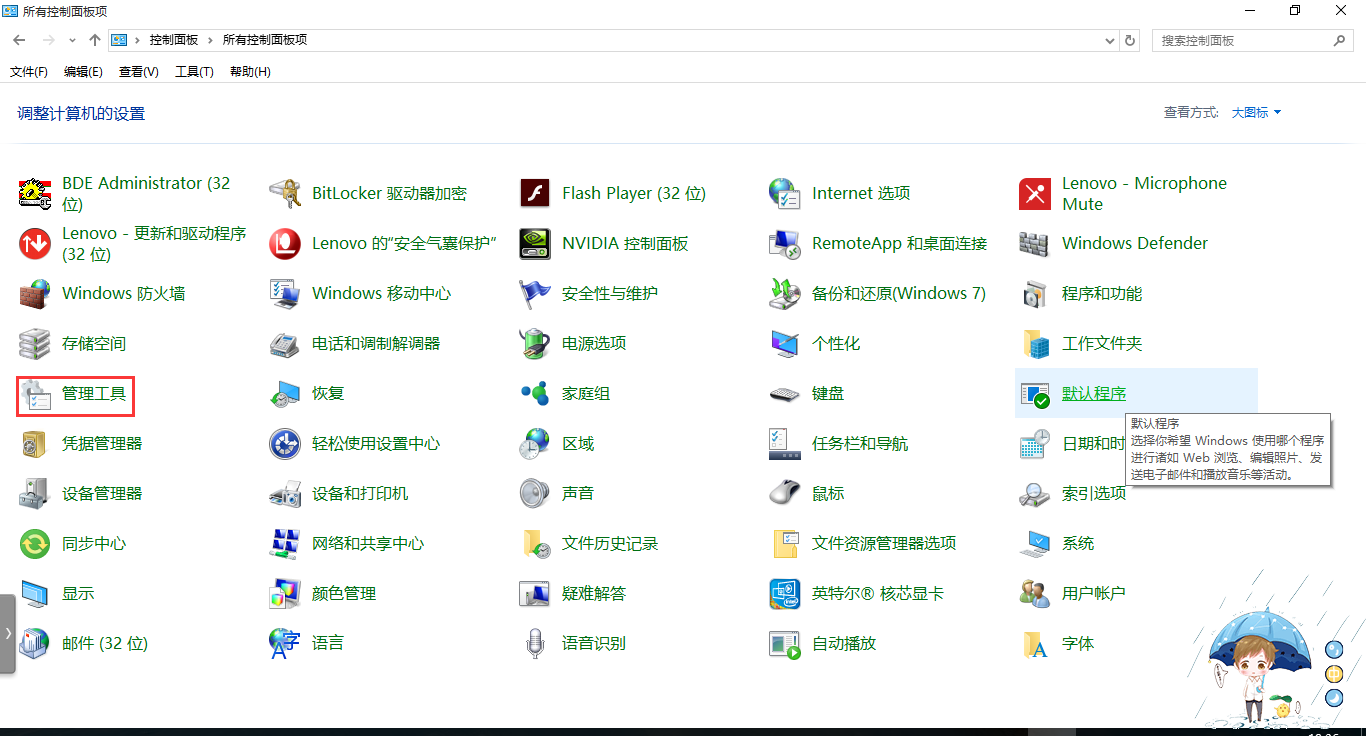
Task: Open Lenovo Microphone Mute icon
Action: pyautogui.click(x=1035, y=193)
